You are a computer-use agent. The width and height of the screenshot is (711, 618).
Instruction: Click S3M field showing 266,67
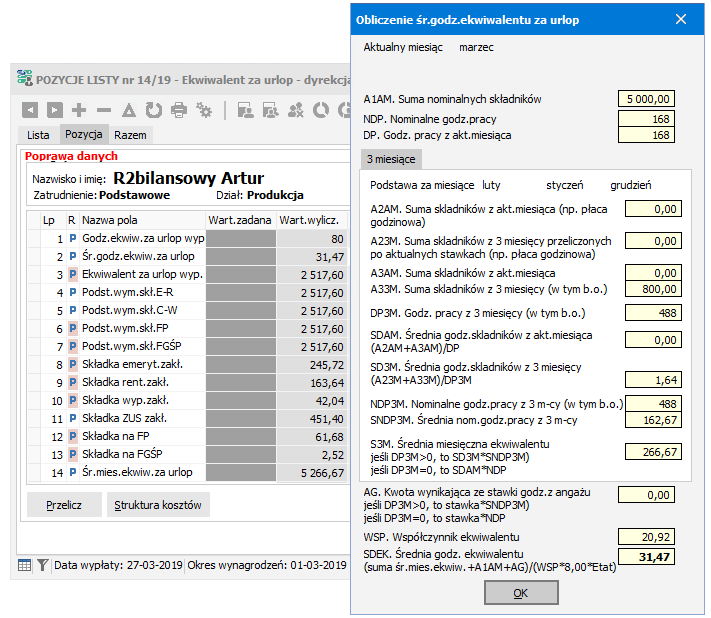[x=653, y=452]
